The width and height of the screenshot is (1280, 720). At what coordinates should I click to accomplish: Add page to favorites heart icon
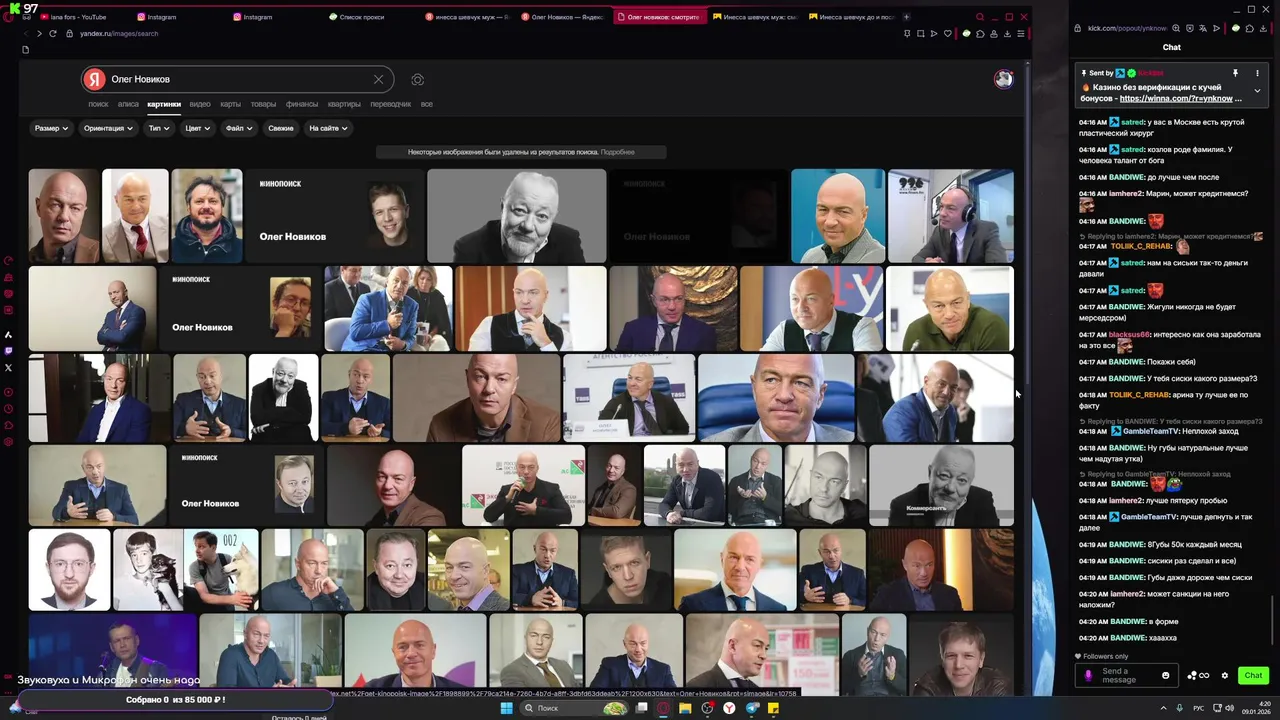point(947,33)
